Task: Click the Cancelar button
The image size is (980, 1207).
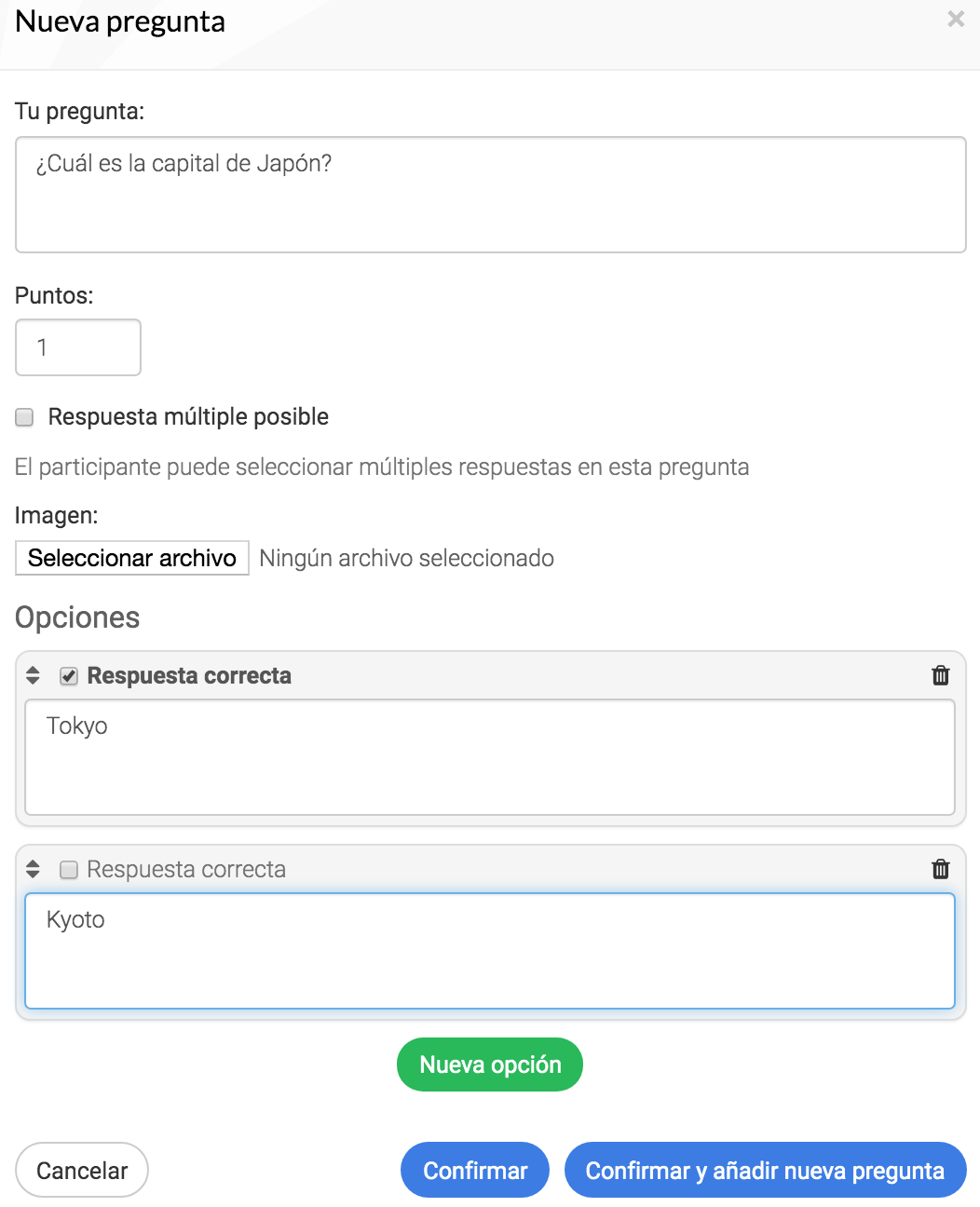Action: pyautogui.click(x=82, y=1170)
